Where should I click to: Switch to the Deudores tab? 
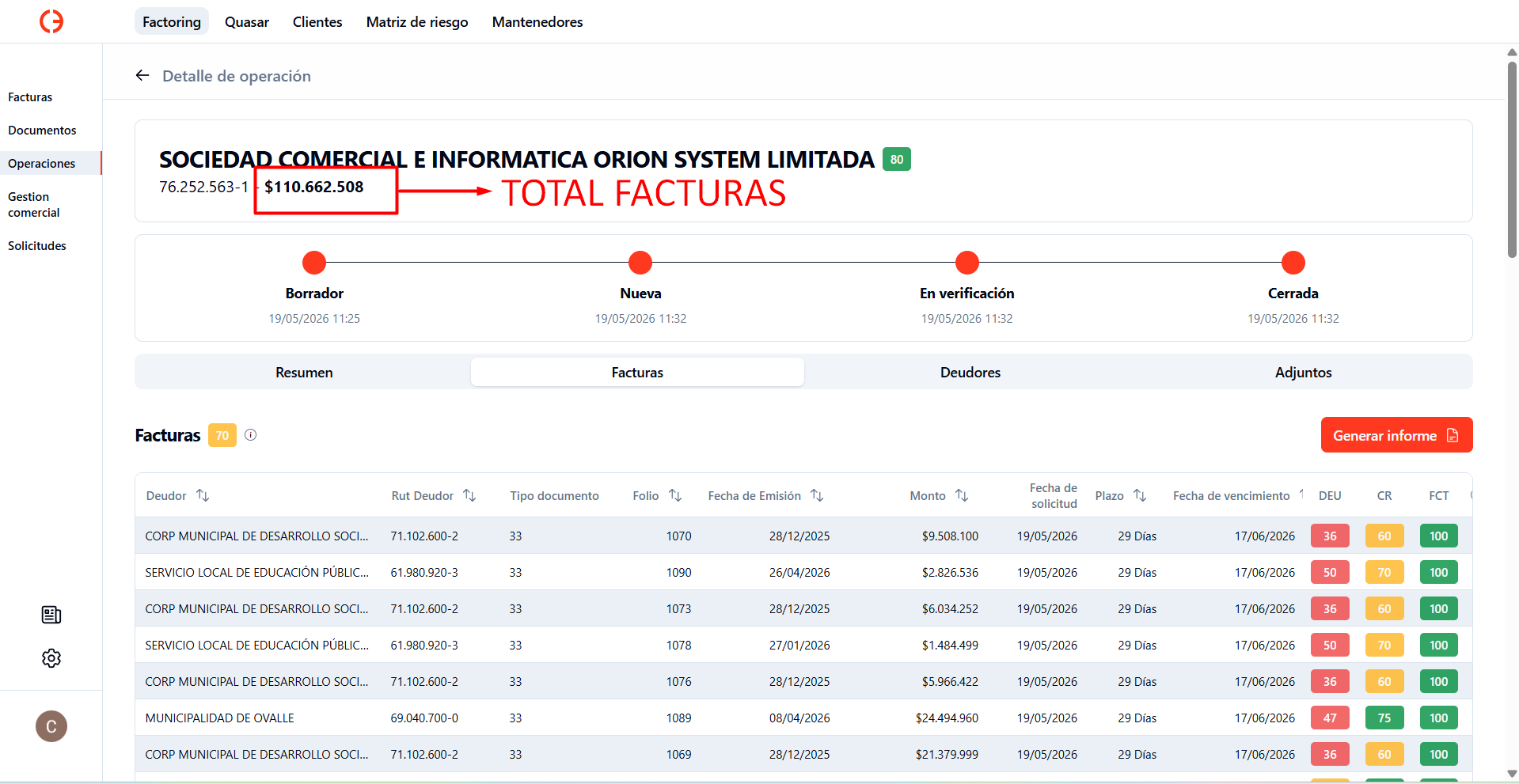pyautogui.click(x=970, y=372)
